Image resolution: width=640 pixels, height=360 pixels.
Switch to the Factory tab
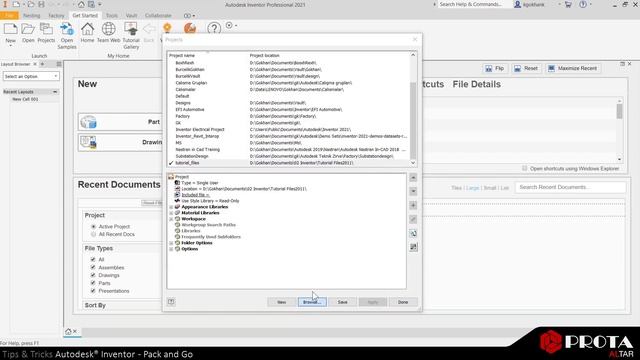point(56,16)
